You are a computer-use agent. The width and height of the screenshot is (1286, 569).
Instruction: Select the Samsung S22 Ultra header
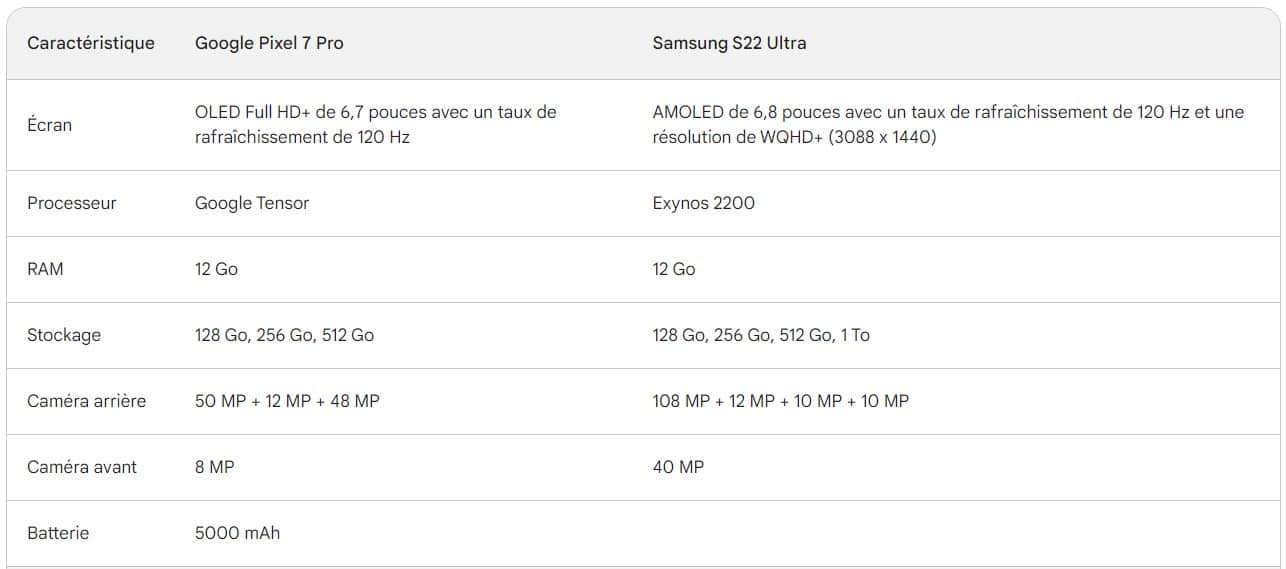click(729, 43)
